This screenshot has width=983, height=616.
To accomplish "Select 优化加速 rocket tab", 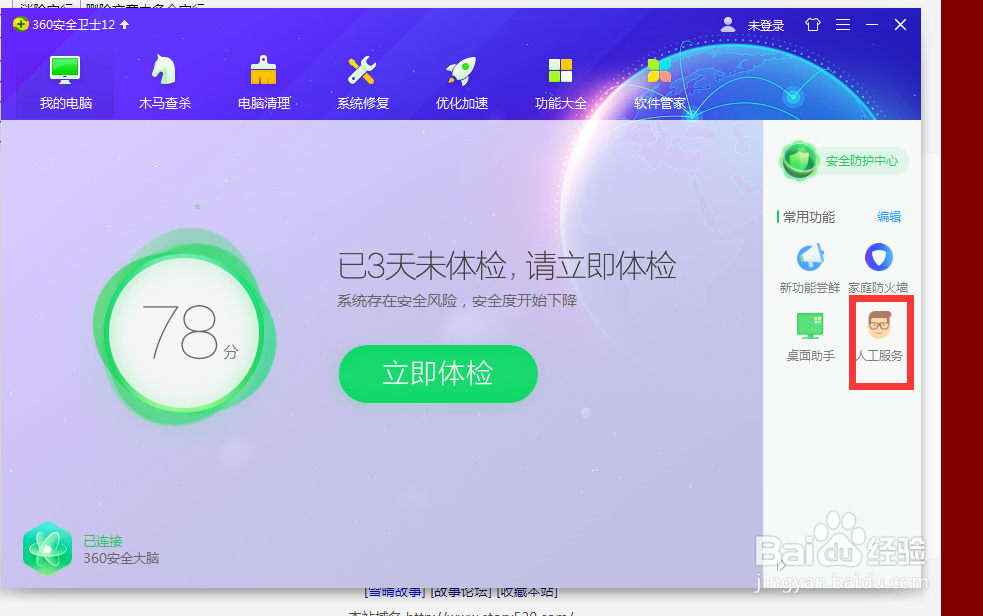I will 461,83.
